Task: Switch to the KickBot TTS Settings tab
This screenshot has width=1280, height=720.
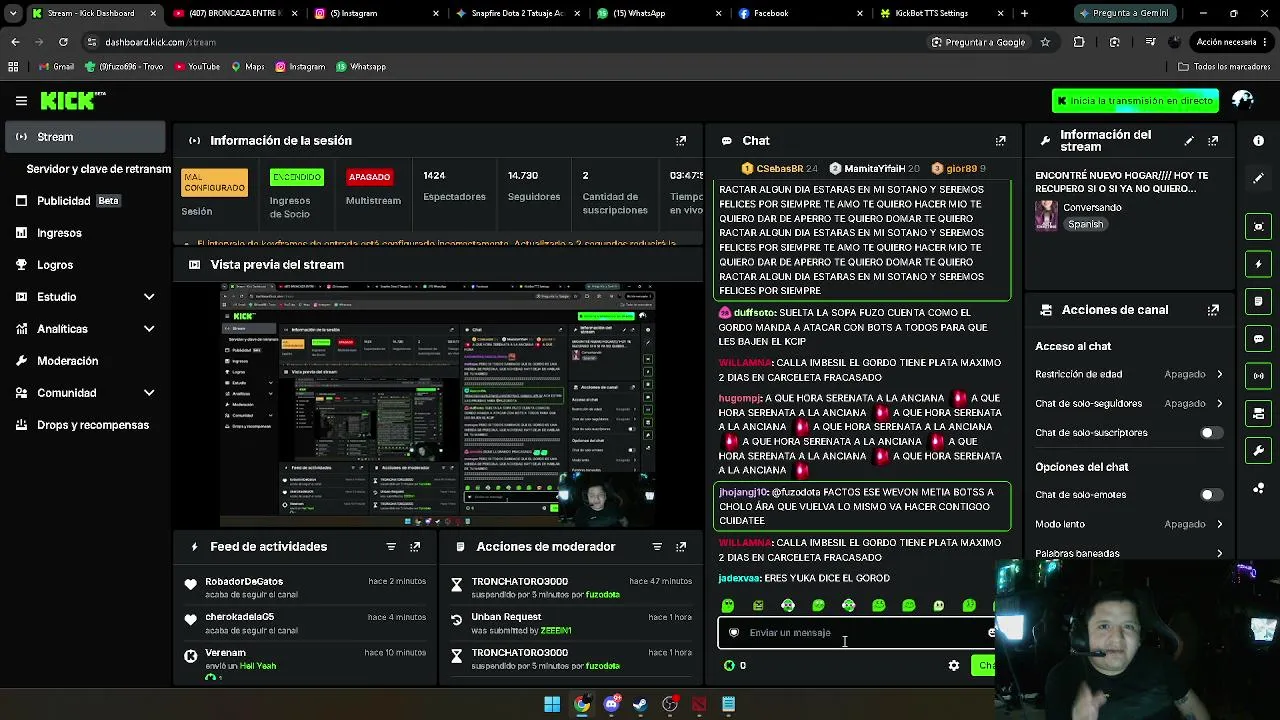Action: coord(941,14)
